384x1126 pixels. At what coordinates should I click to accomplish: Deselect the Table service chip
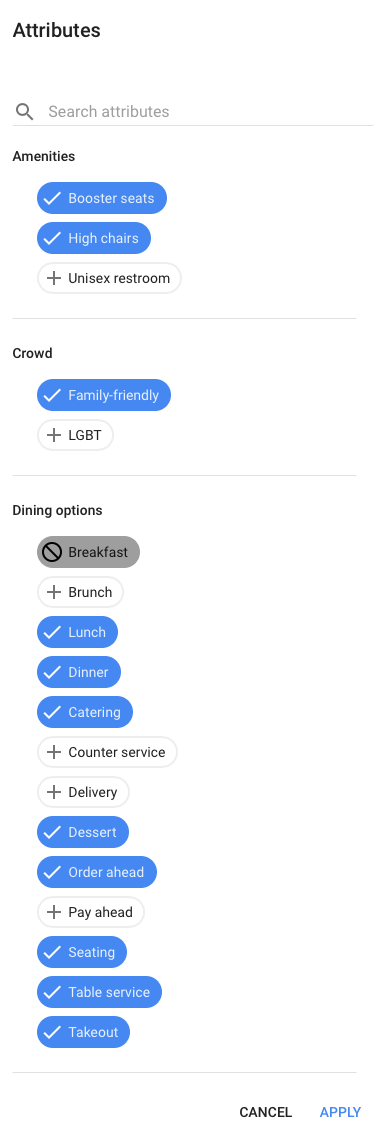(100, 992)
